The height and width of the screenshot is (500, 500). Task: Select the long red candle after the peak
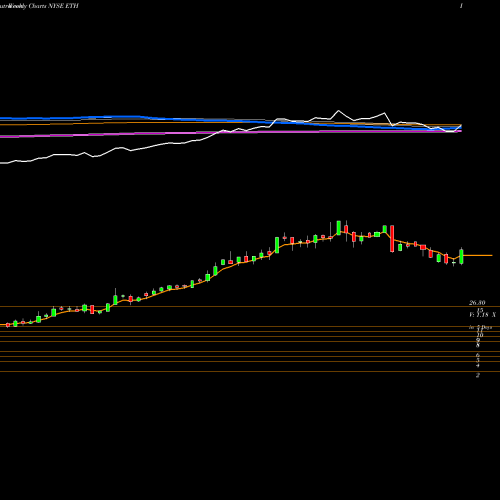point(392,239)
